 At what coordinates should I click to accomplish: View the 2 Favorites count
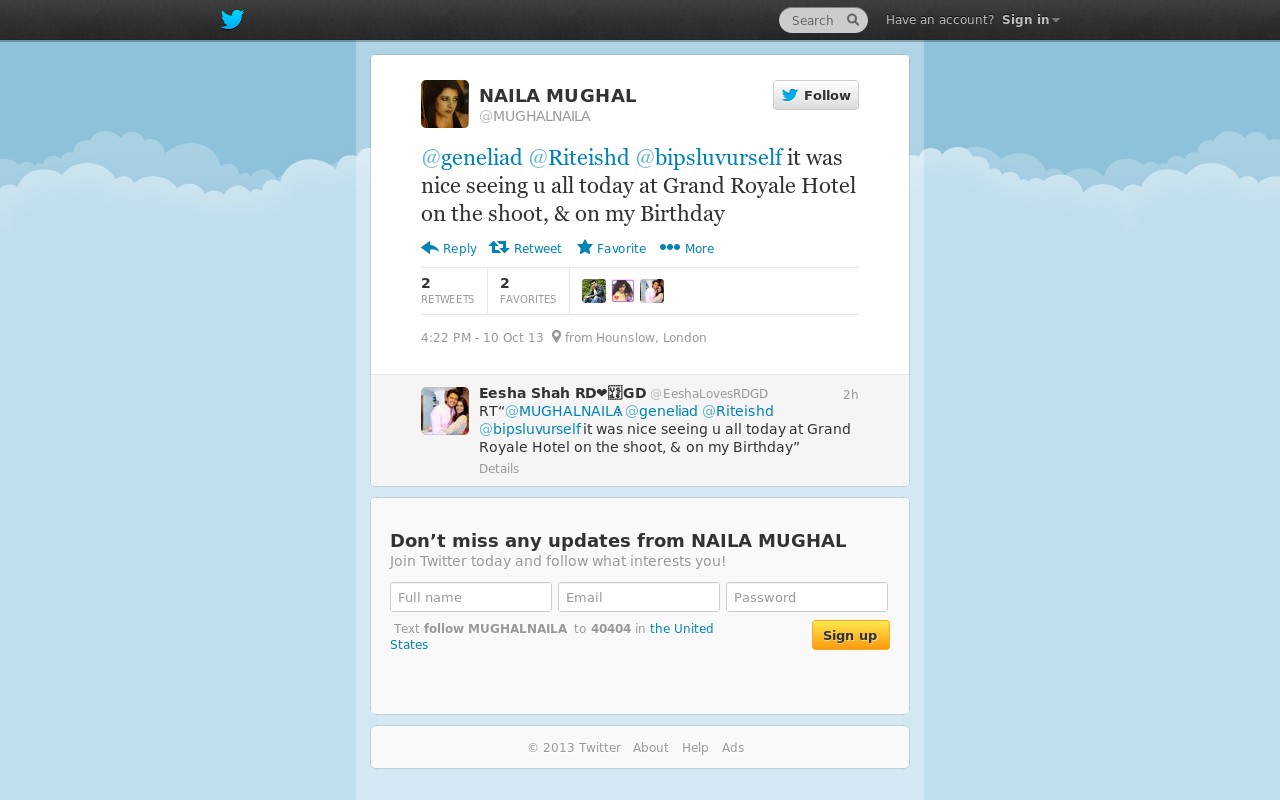point(528,290)
